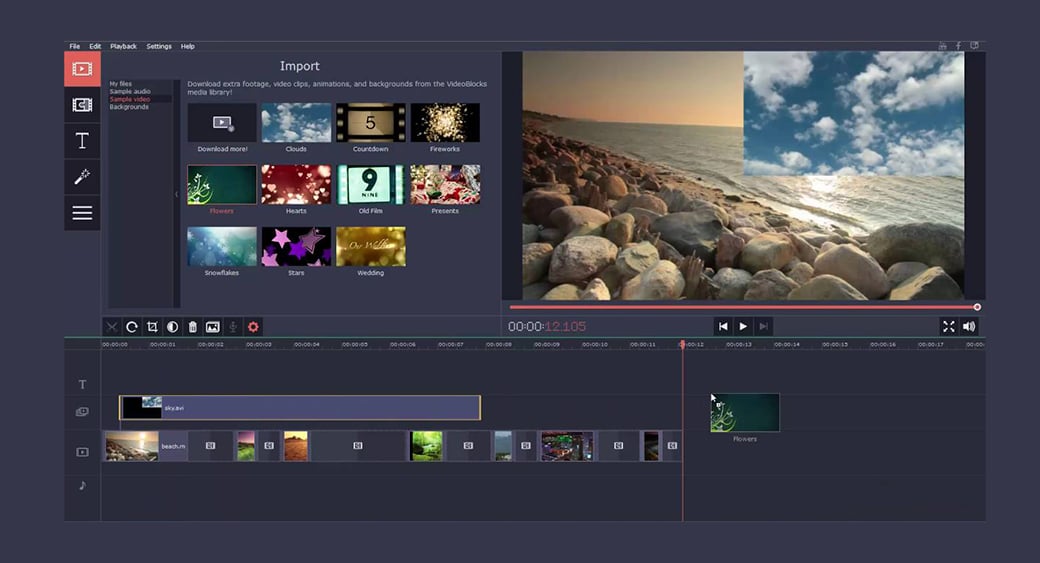Click the Download more! tile

tap(222, 123)
